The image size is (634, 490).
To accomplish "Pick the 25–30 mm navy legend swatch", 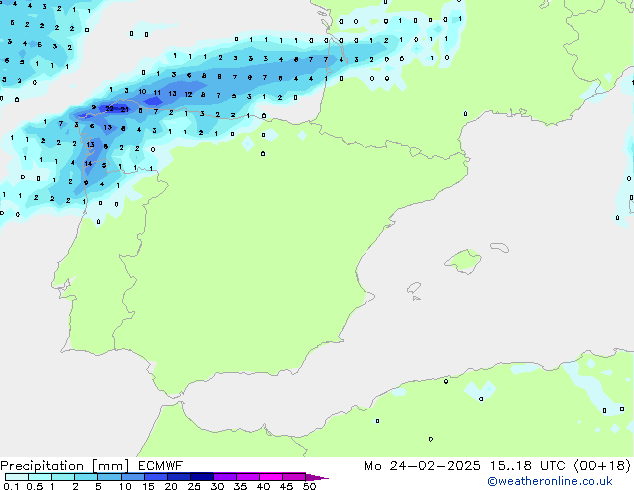I will point(201,477).
